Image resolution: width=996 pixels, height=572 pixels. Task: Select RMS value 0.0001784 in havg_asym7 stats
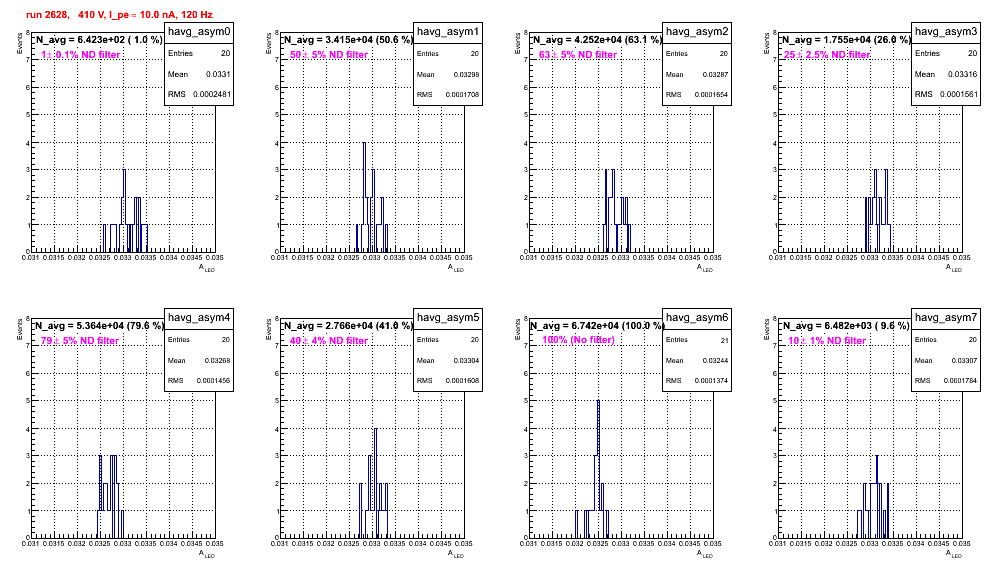pos(960,381)
